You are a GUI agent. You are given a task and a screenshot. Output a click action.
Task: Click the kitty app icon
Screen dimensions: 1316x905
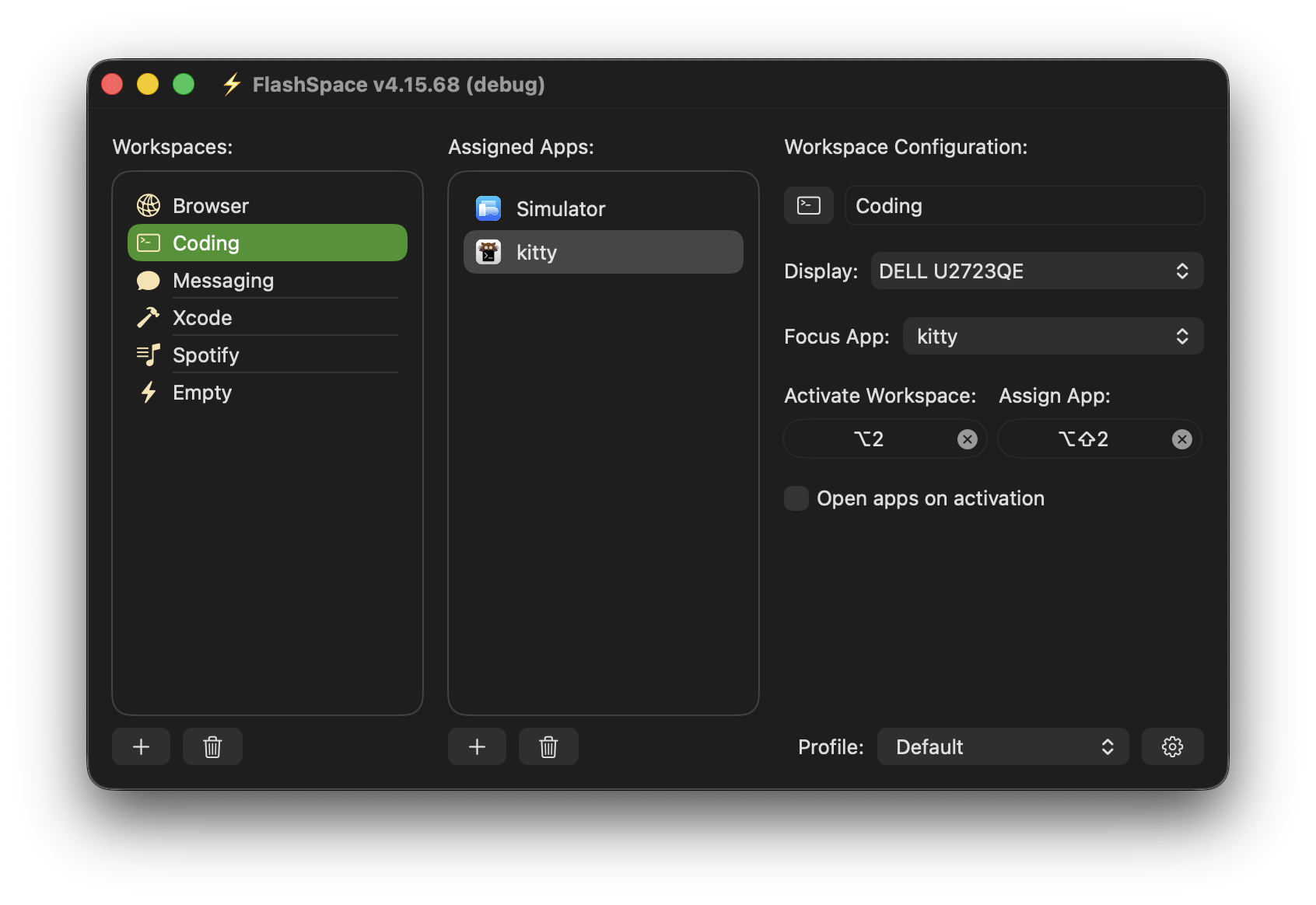488,252
